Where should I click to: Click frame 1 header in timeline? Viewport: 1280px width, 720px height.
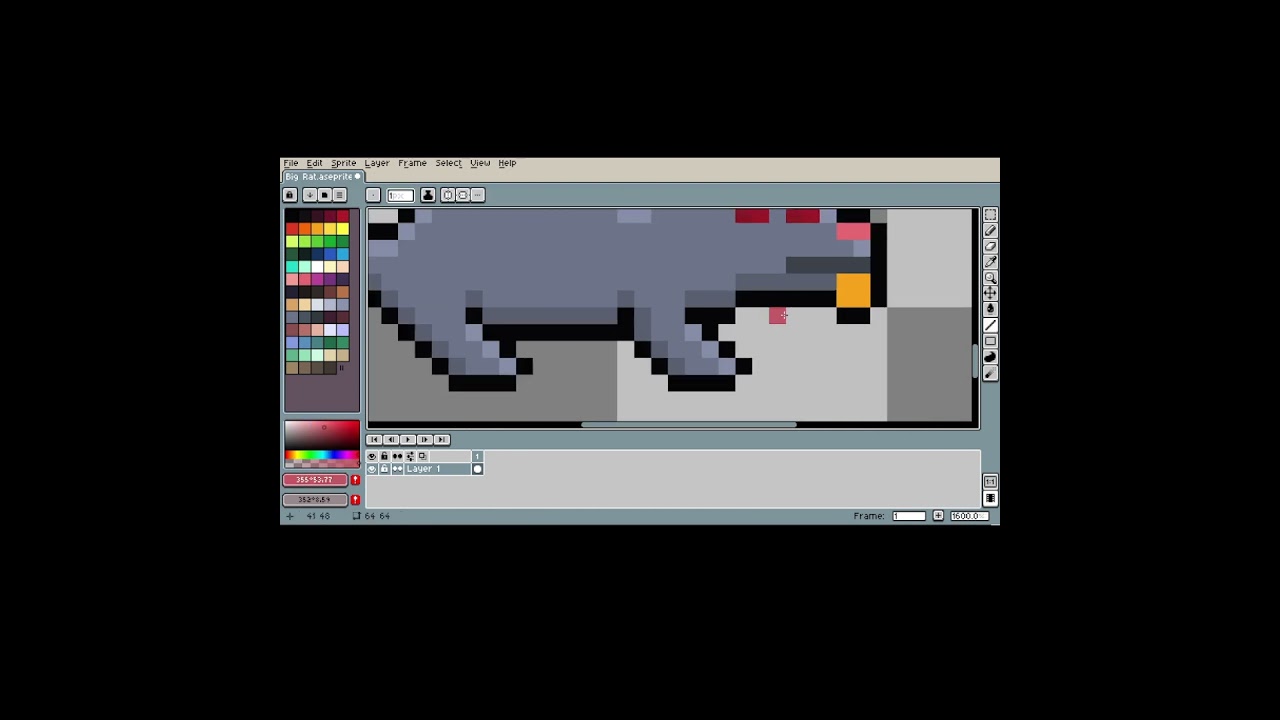coord(477,456)
